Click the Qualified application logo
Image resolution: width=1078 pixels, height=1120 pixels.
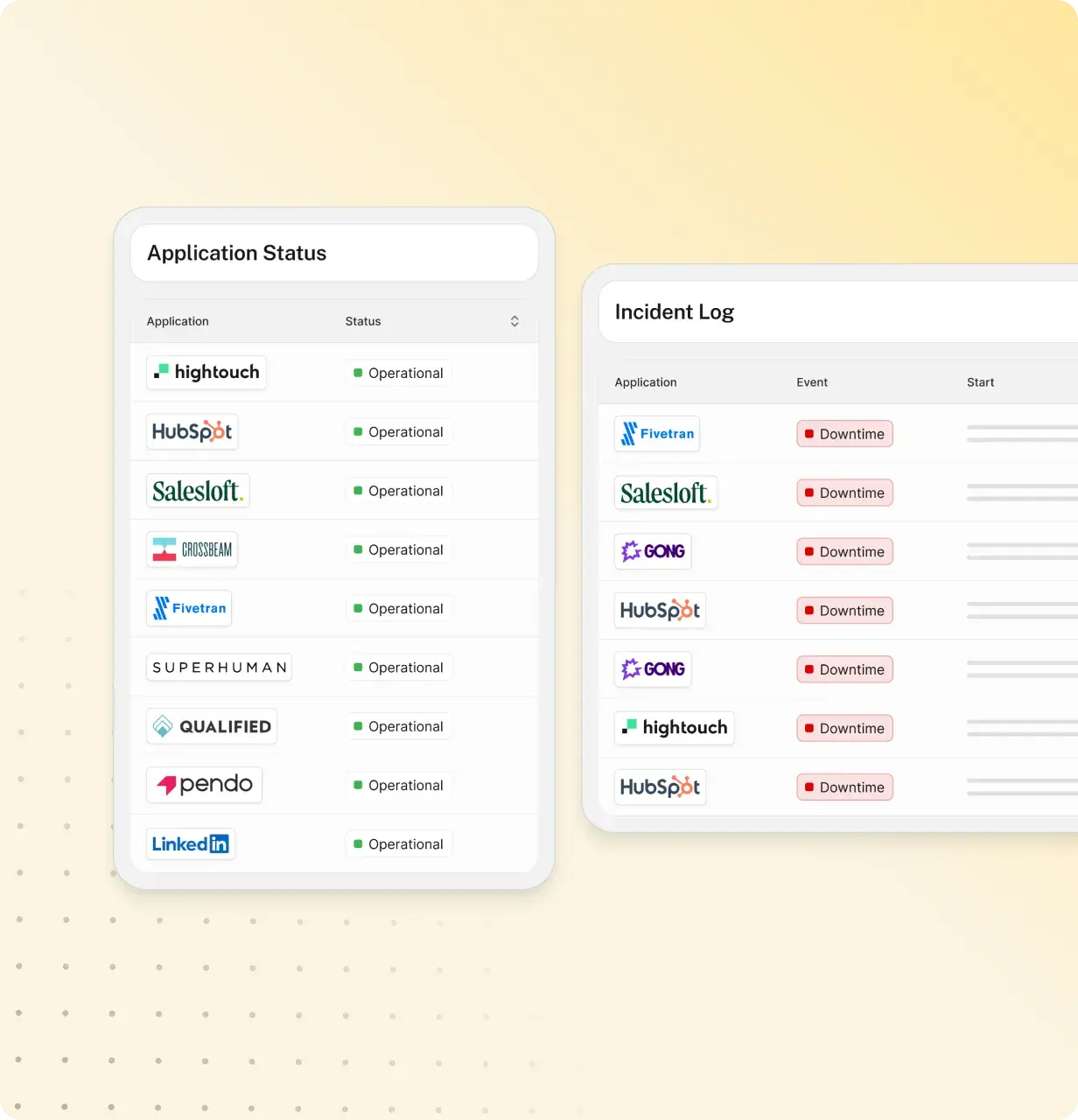(x=212, y=726)
